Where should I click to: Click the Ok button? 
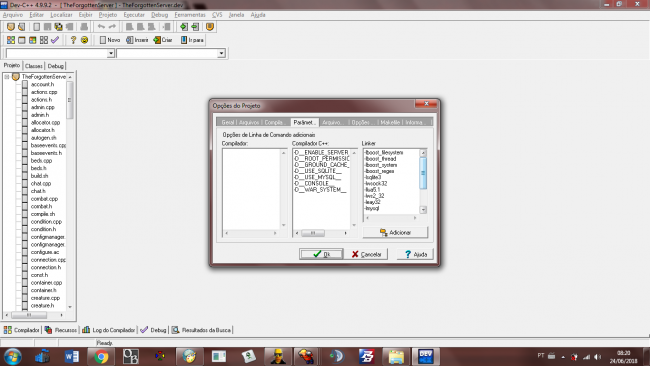point(321,254)
